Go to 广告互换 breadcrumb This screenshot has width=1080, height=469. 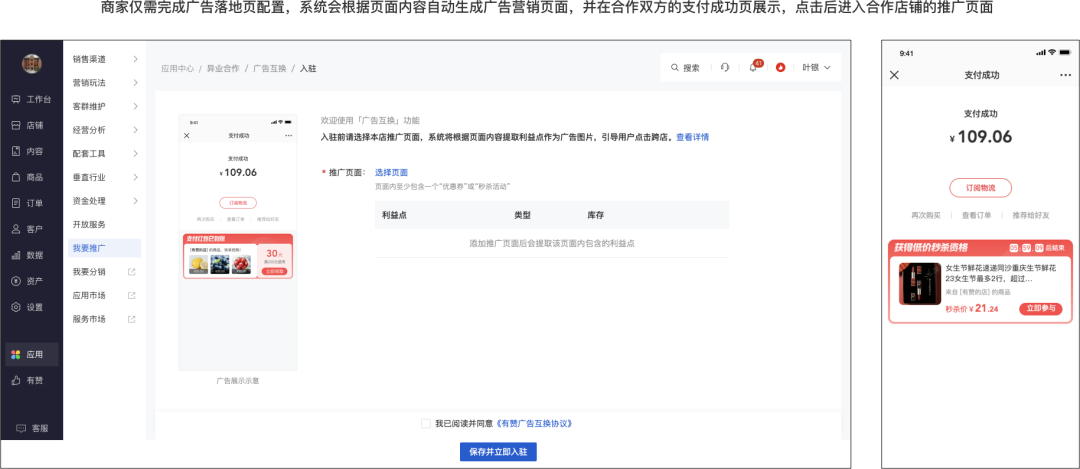click(x=269, y=68)
